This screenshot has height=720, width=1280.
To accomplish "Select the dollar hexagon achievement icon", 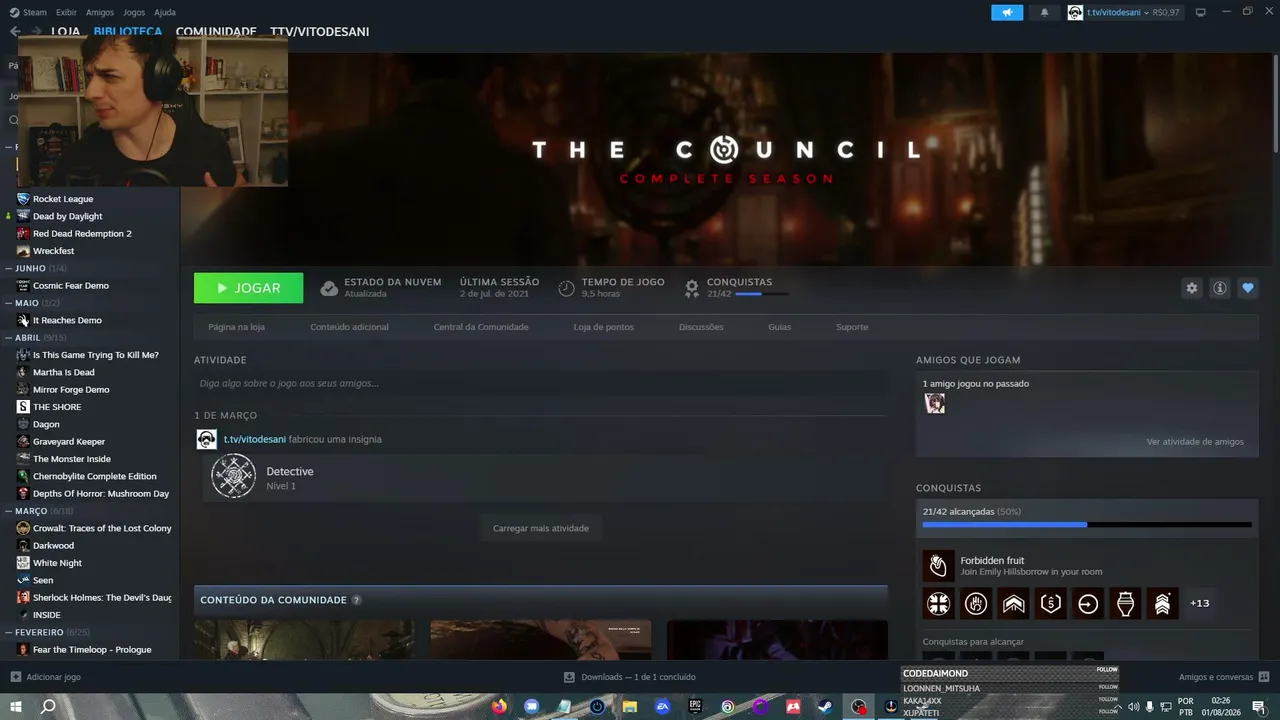I will pos(1051,603).
